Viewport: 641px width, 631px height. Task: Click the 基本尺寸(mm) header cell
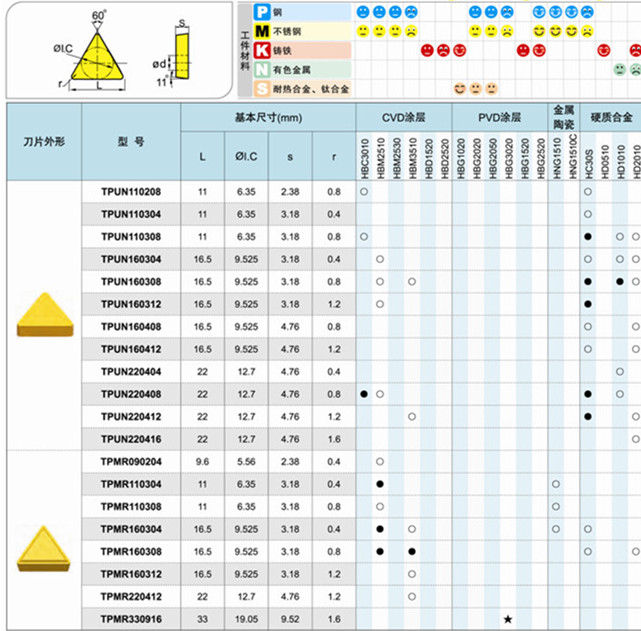click(x=268, y=117)
